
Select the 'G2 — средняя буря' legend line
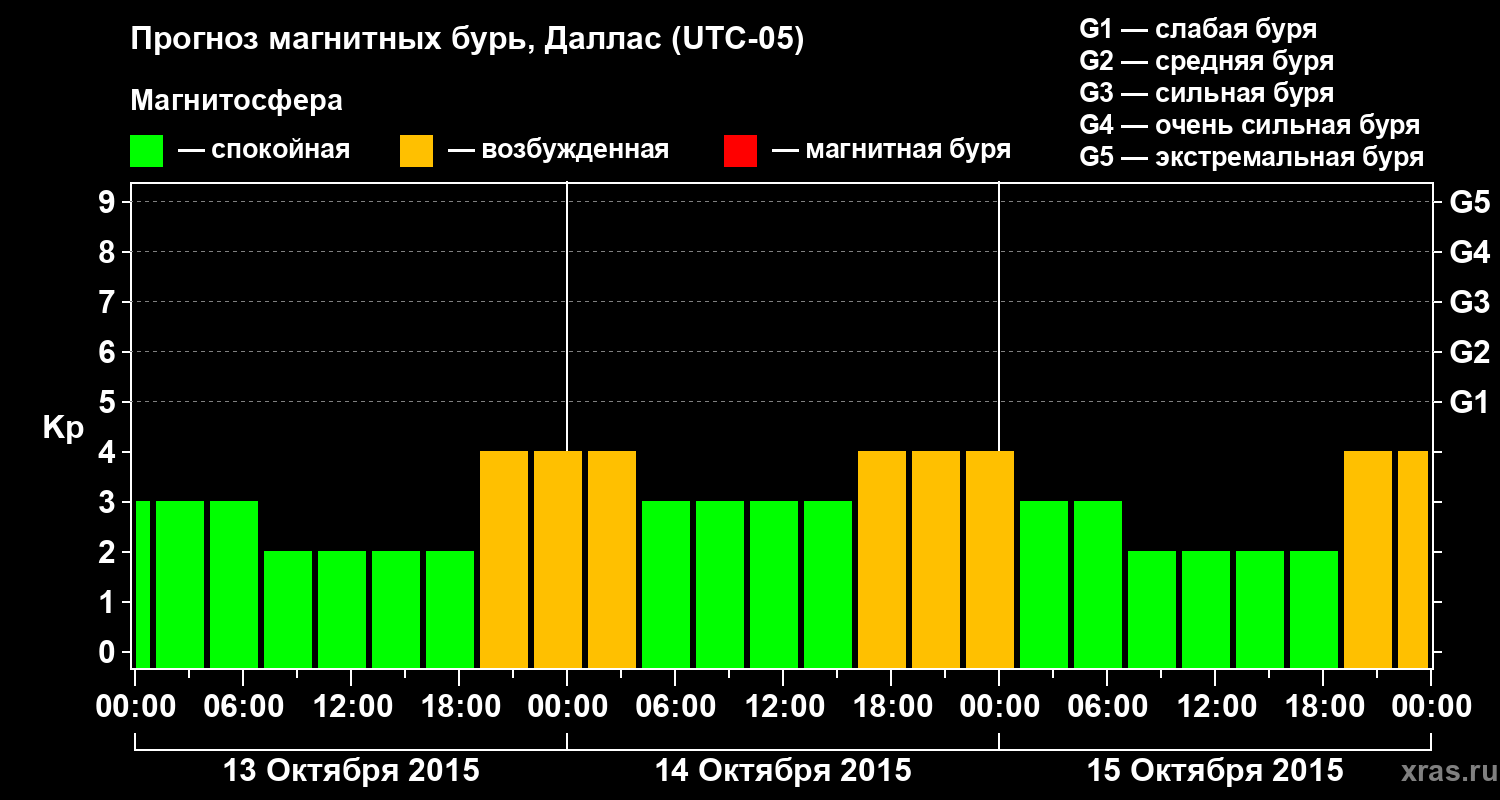(x=1206, y=61)
